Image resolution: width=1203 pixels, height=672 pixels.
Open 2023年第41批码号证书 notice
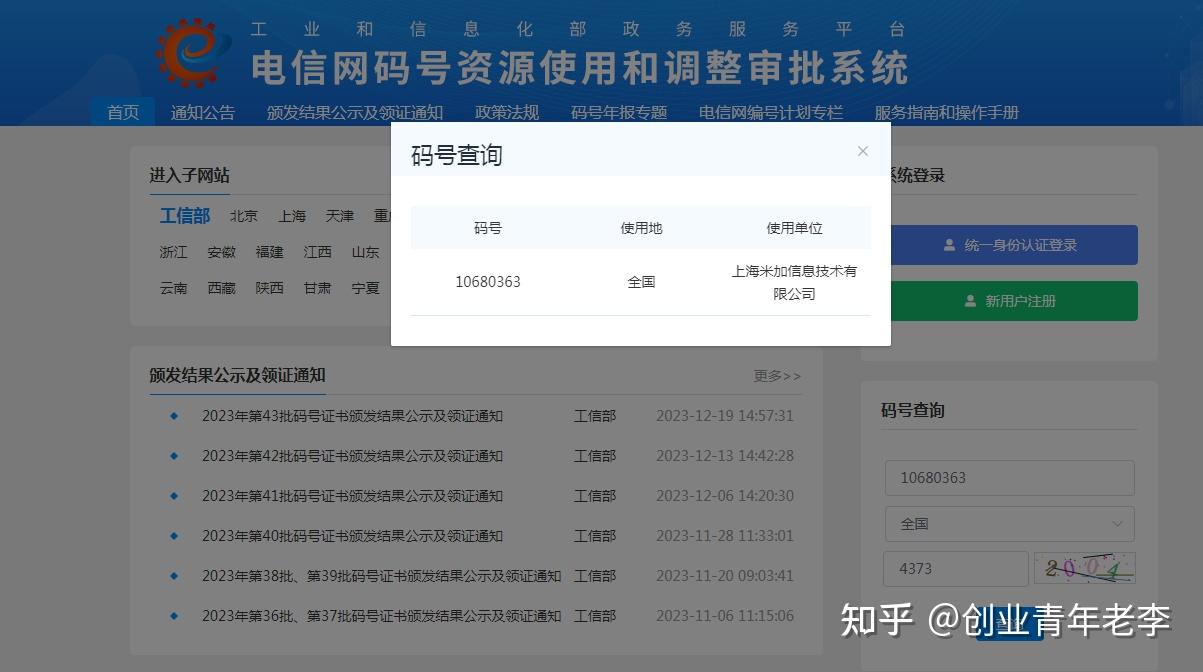tap(352, 496)
